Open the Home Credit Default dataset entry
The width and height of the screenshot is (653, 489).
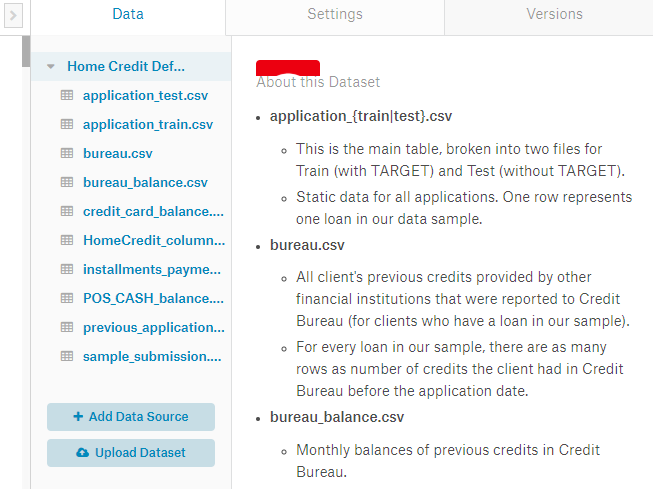pos(126,67)
